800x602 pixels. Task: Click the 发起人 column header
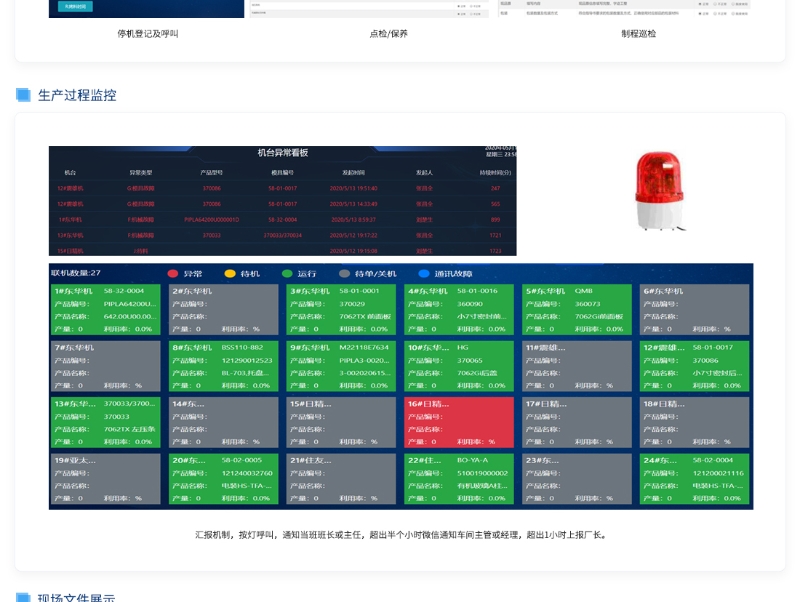tap(424, 173)
